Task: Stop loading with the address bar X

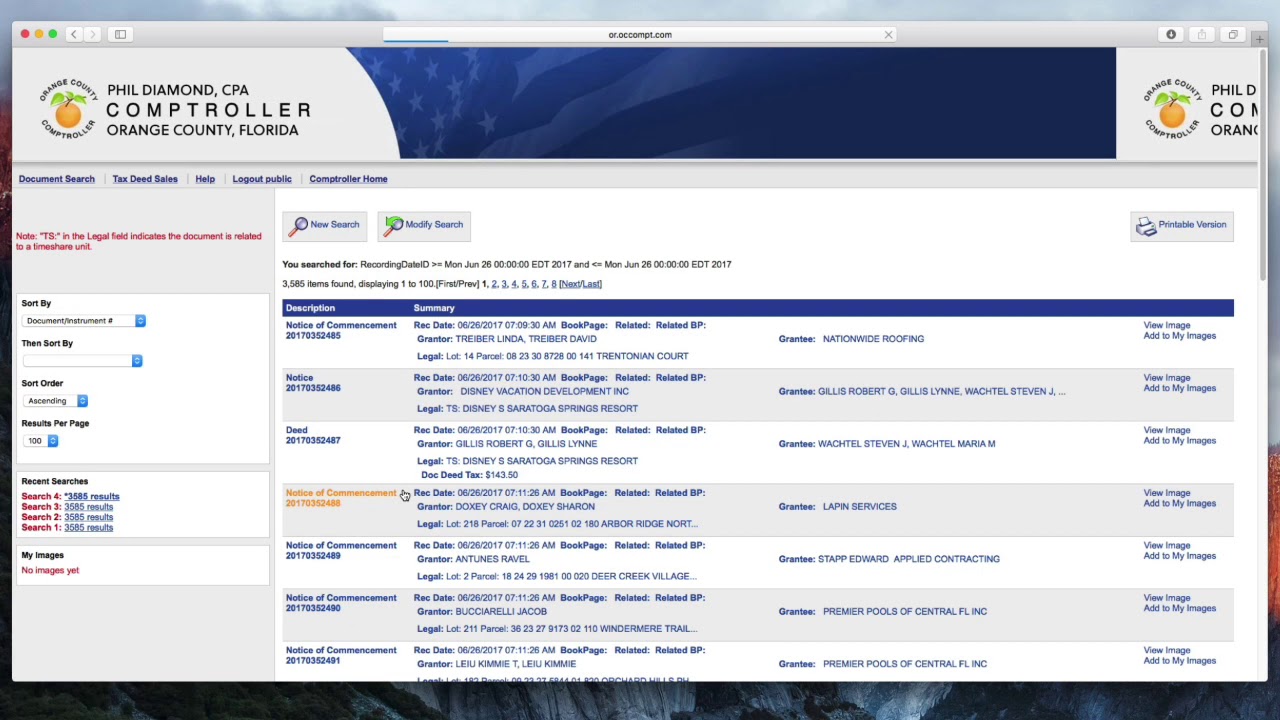Action: (x=888, y=35)
